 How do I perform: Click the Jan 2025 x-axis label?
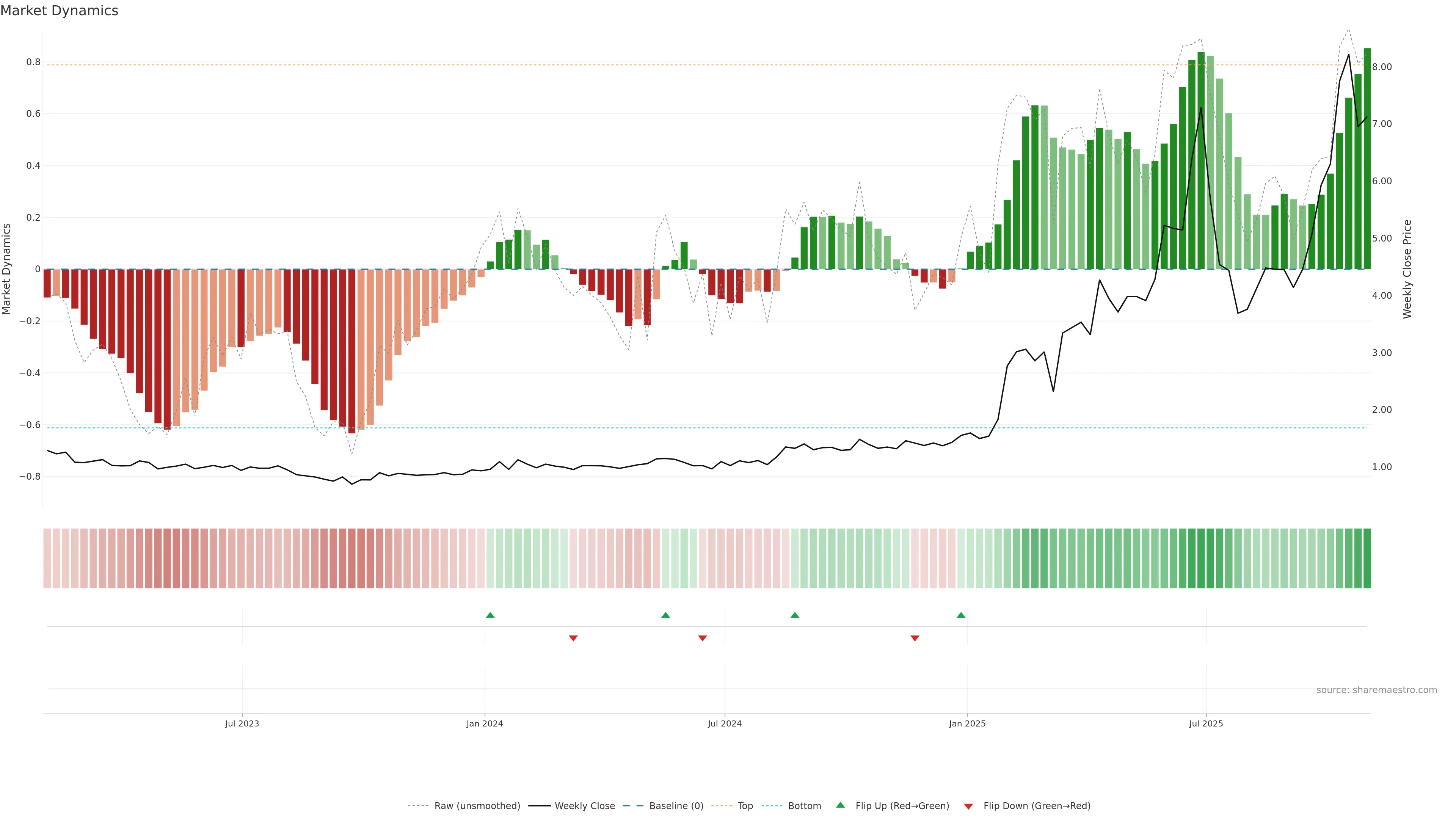click(x=967, y=723)
